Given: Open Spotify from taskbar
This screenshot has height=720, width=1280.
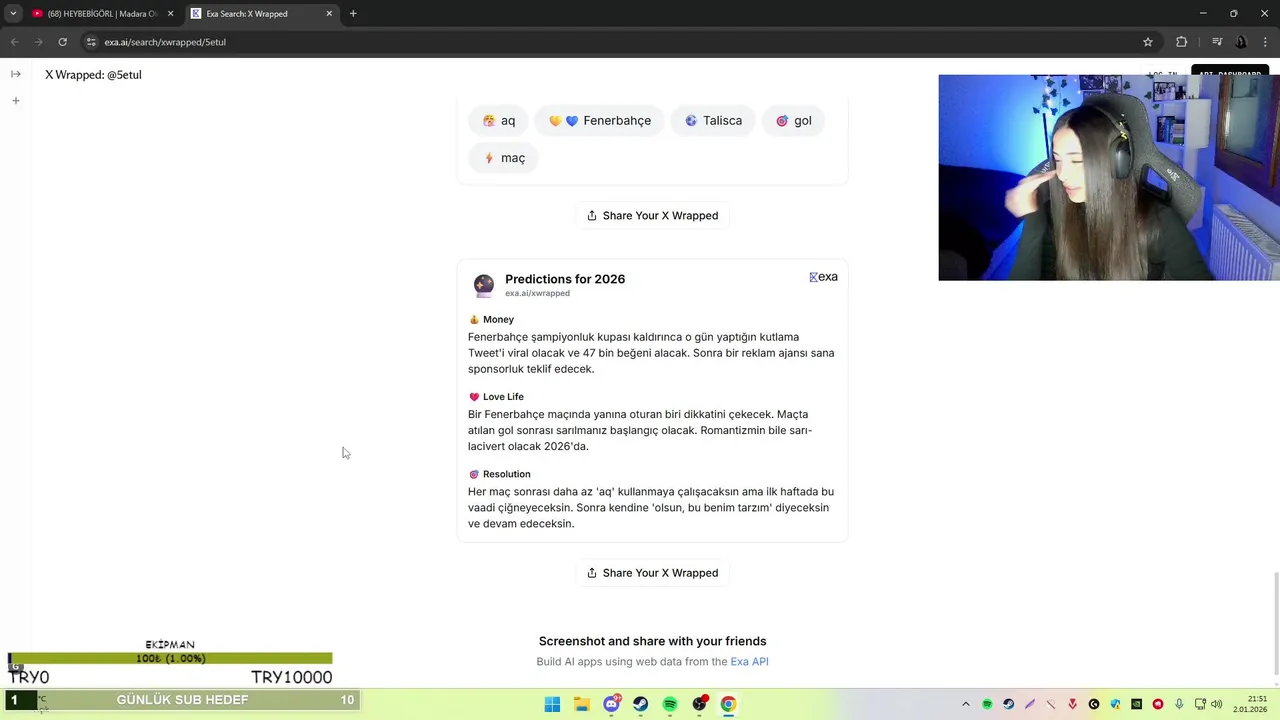Looking at the screenshot, I should coord(670,704).
